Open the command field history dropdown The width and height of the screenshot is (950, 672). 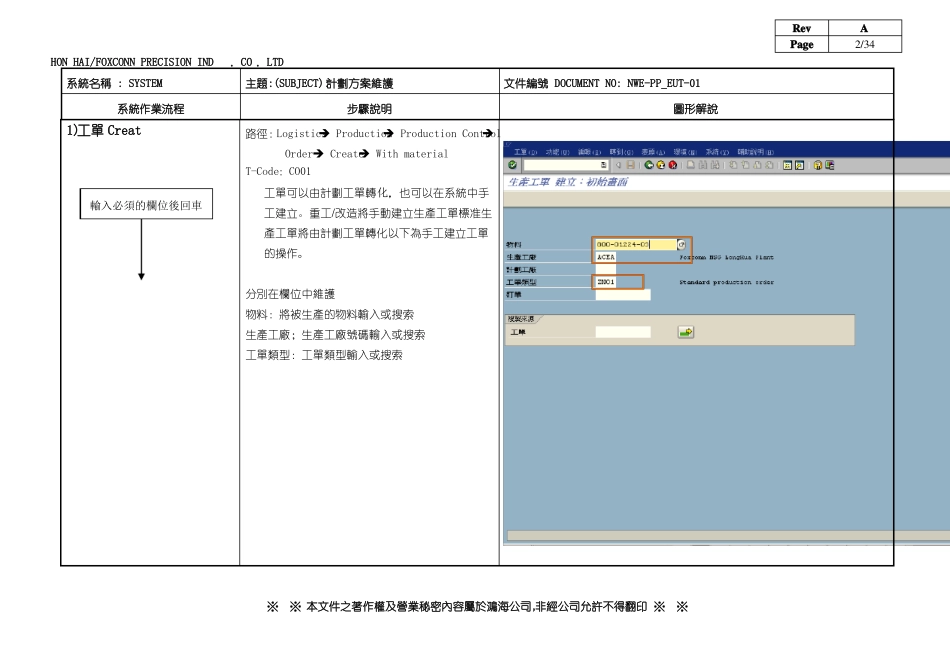(x=604, y=165)
